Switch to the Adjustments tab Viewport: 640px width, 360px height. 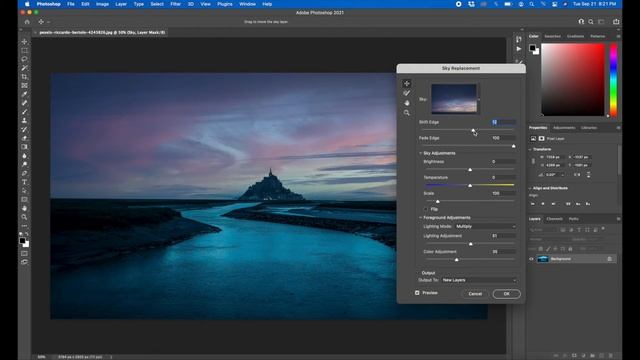click(564, 128)
